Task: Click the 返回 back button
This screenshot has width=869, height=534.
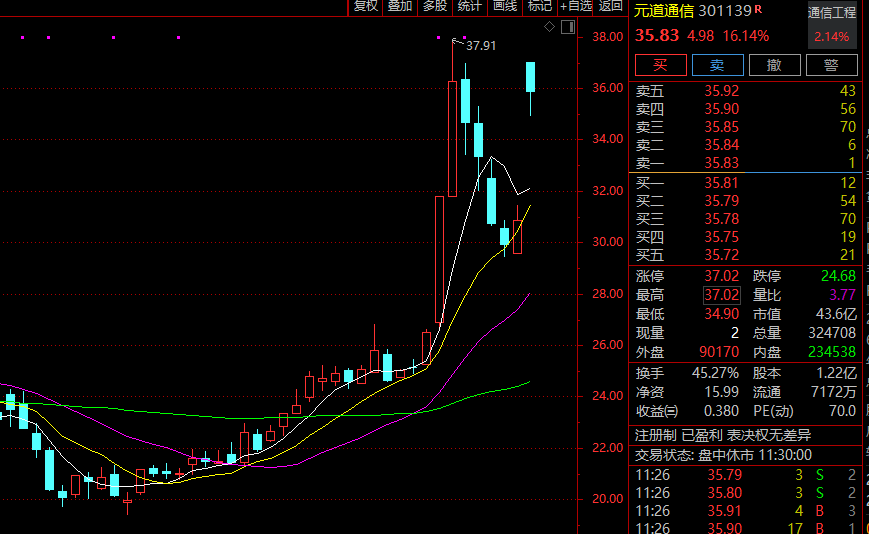Action: click(610, 6)
